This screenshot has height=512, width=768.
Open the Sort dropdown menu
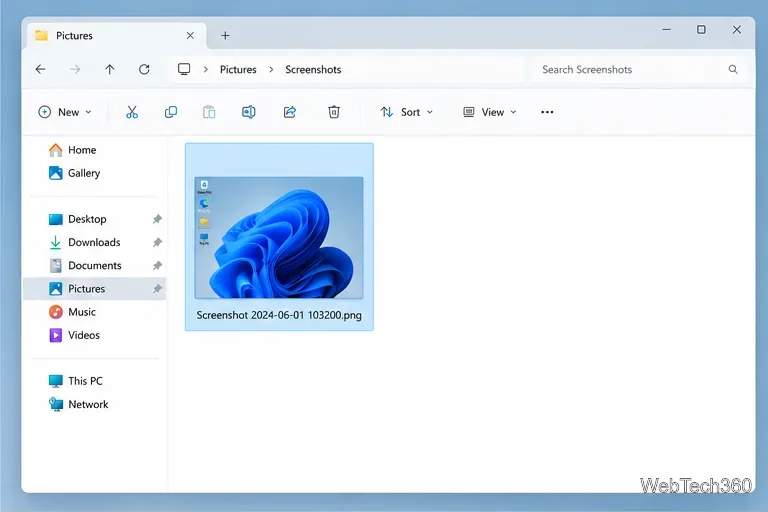[x=407, y=112]
